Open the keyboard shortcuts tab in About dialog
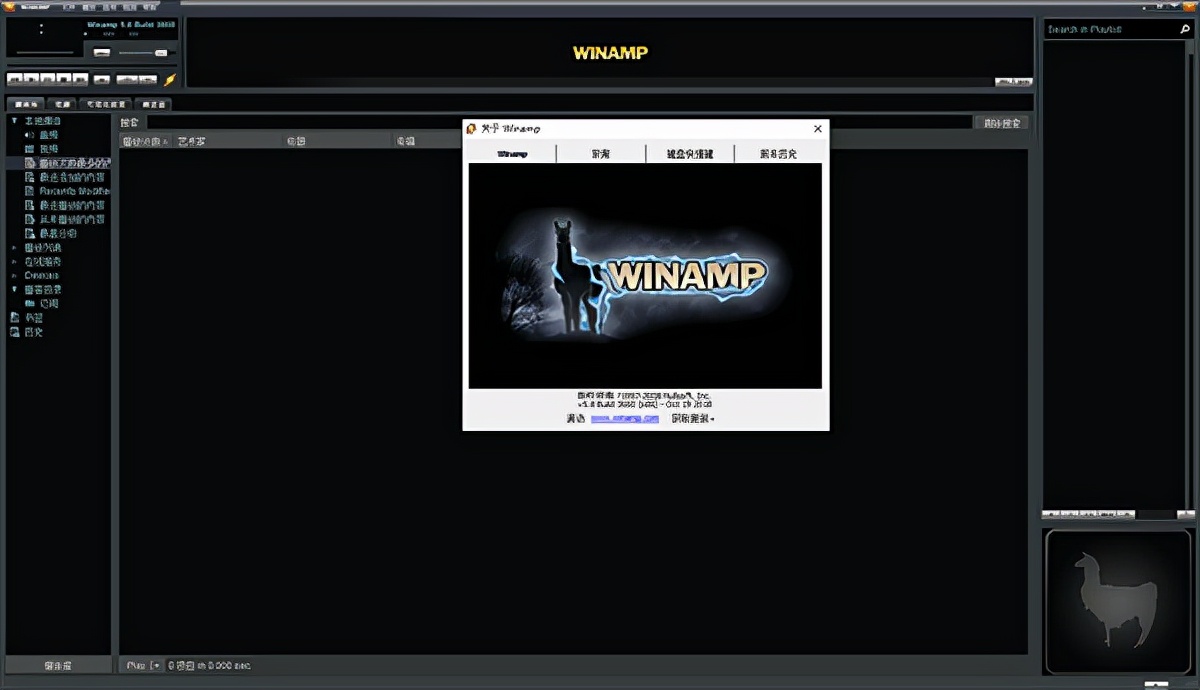 pos(690,154)
